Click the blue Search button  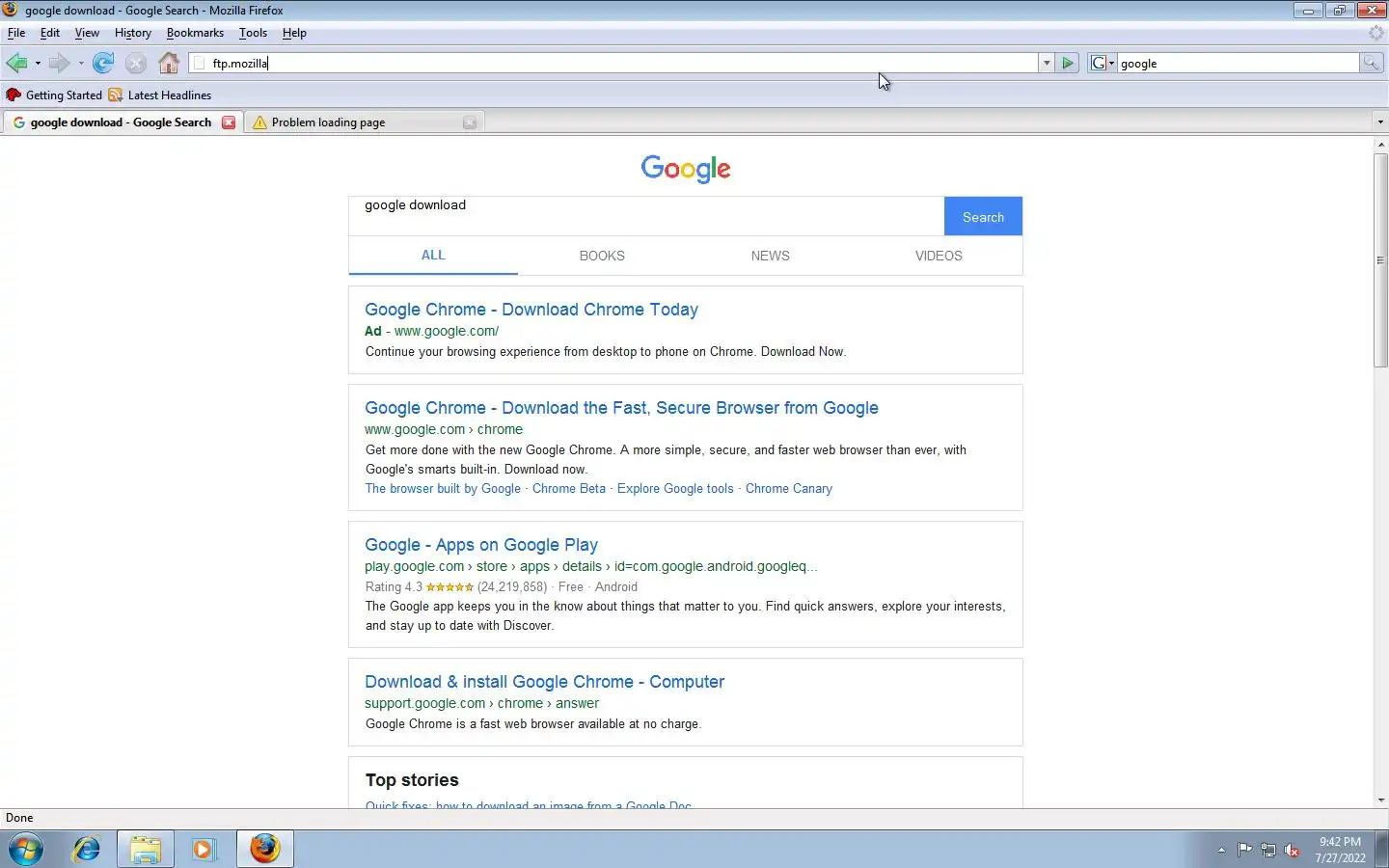click(x=983, y=216)
